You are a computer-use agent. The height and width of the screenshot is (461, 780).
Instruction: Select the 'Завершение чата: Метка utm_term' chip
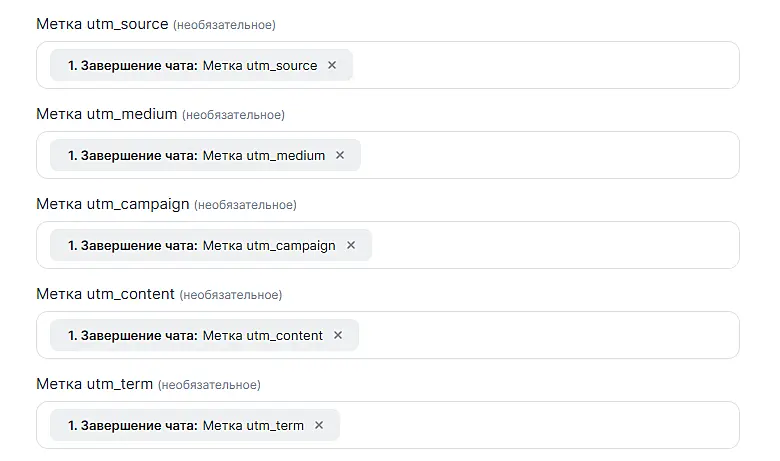[x=185, y=425]
